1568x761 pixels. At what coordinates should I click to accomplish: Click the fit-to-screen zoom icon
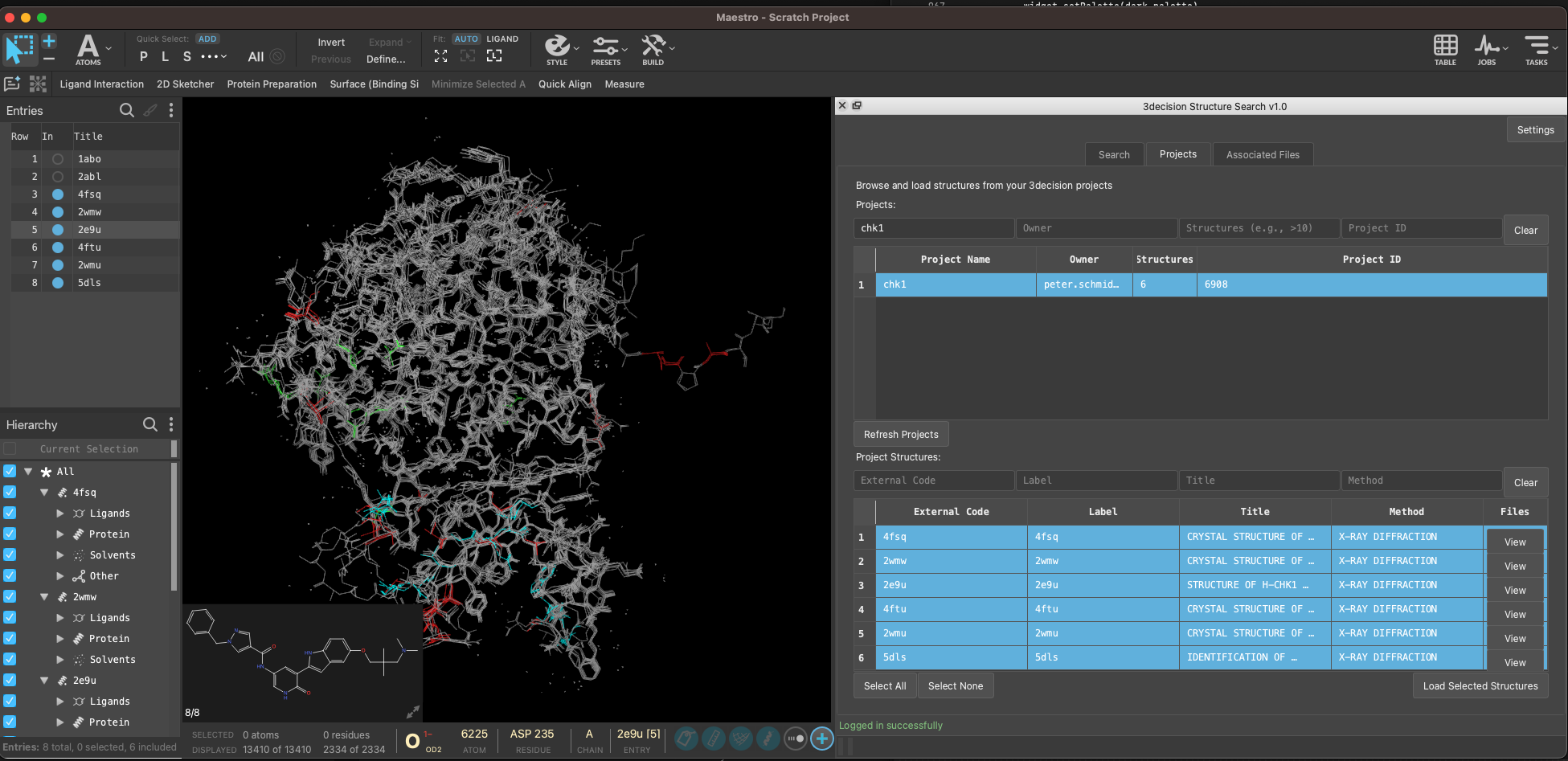click(x=440, y=55)
